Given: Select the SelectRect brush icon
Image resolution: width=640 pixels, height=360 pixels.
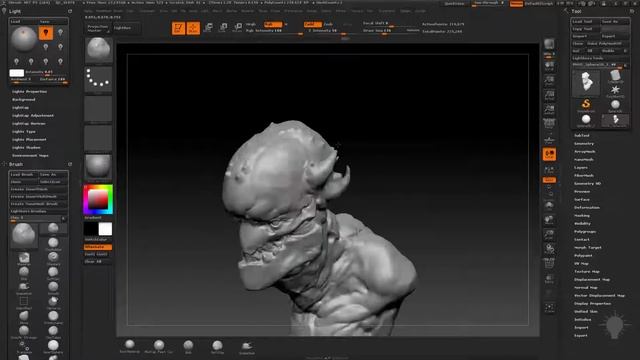Looking at the screenshot, I should point(24,302).
